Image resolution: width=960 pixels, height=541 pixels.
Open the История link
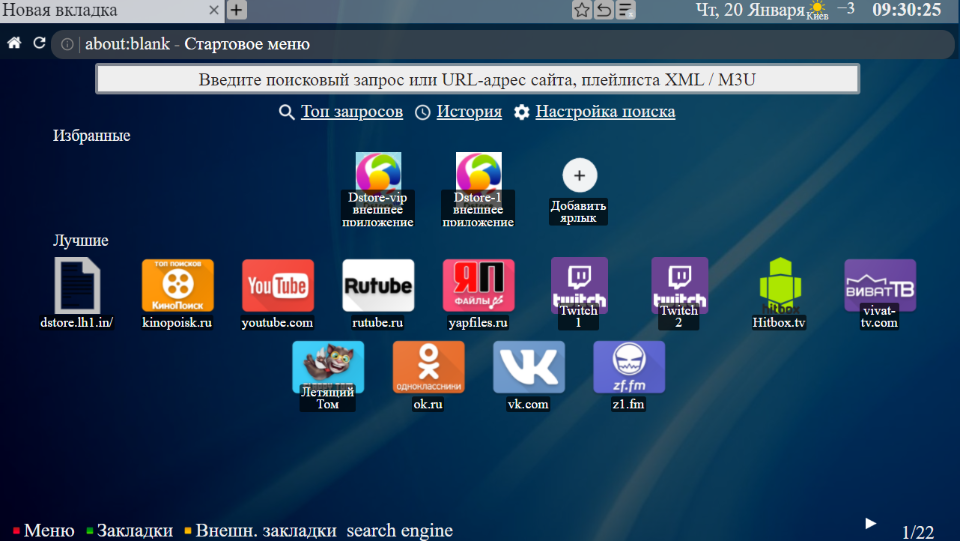468,112
